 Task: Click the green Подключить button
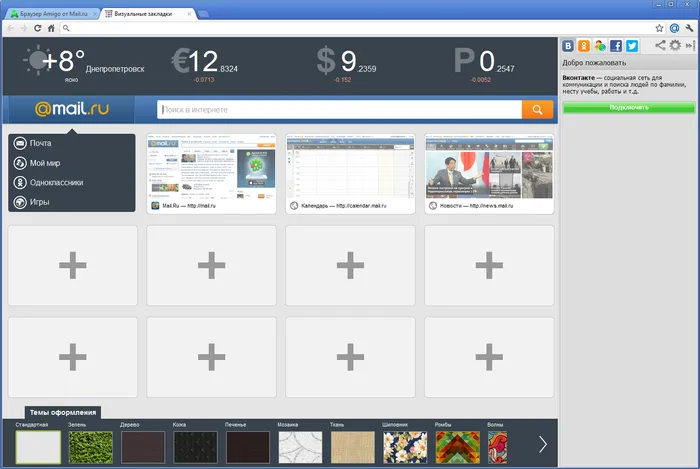coord(629,108)
